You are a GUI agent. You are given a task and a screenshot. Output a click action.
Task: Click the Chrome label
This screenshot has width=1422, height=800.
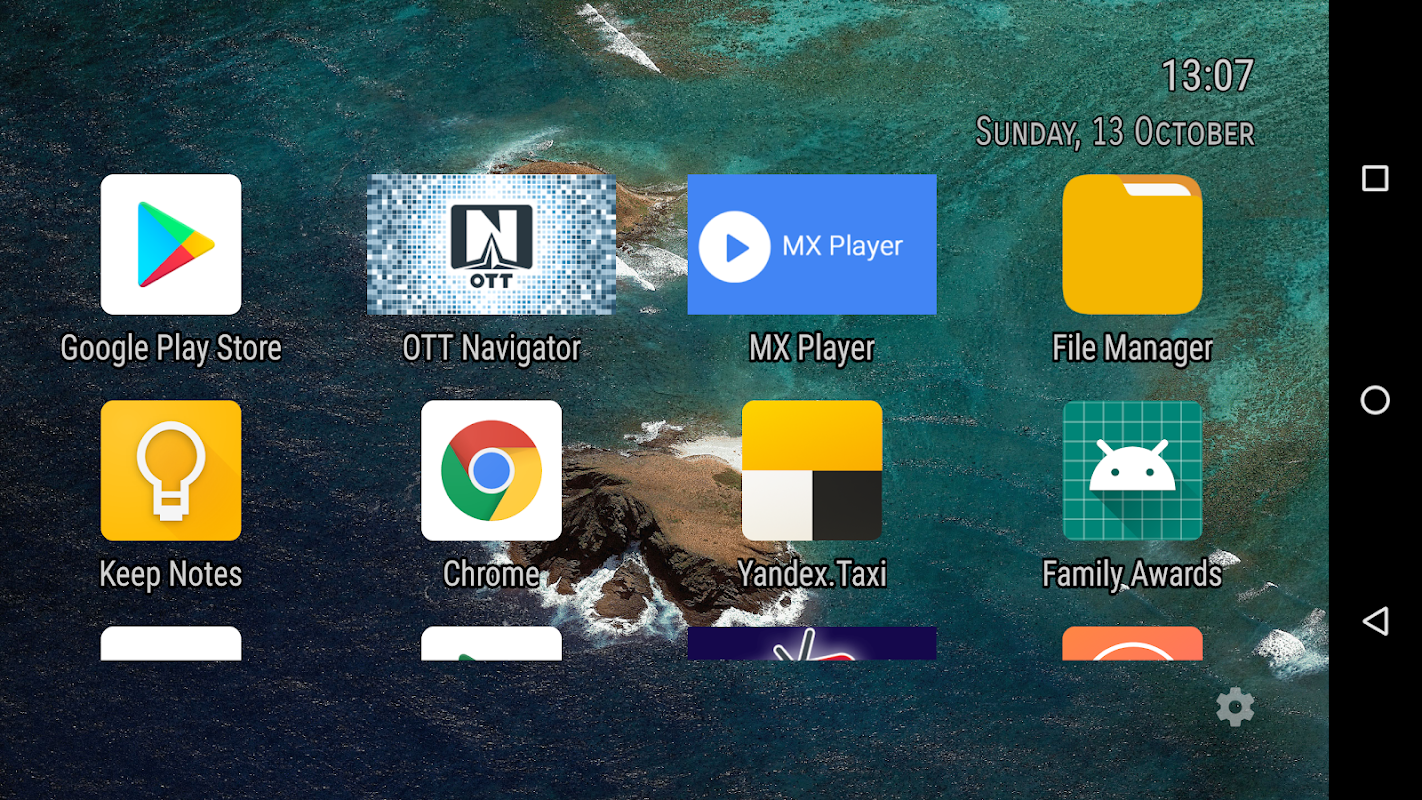(491, 574)
